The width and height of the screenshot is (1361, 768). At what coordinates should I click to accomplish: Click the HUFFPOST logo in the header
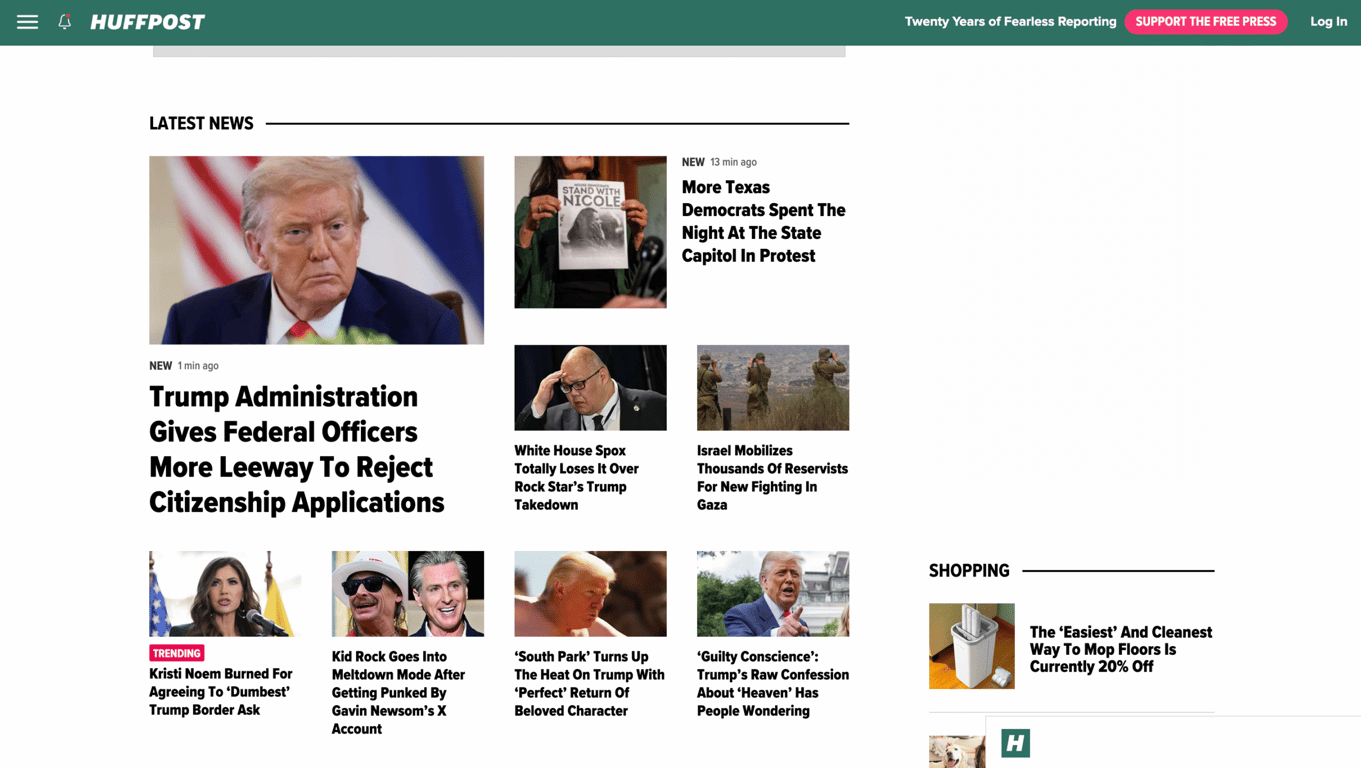147,21
